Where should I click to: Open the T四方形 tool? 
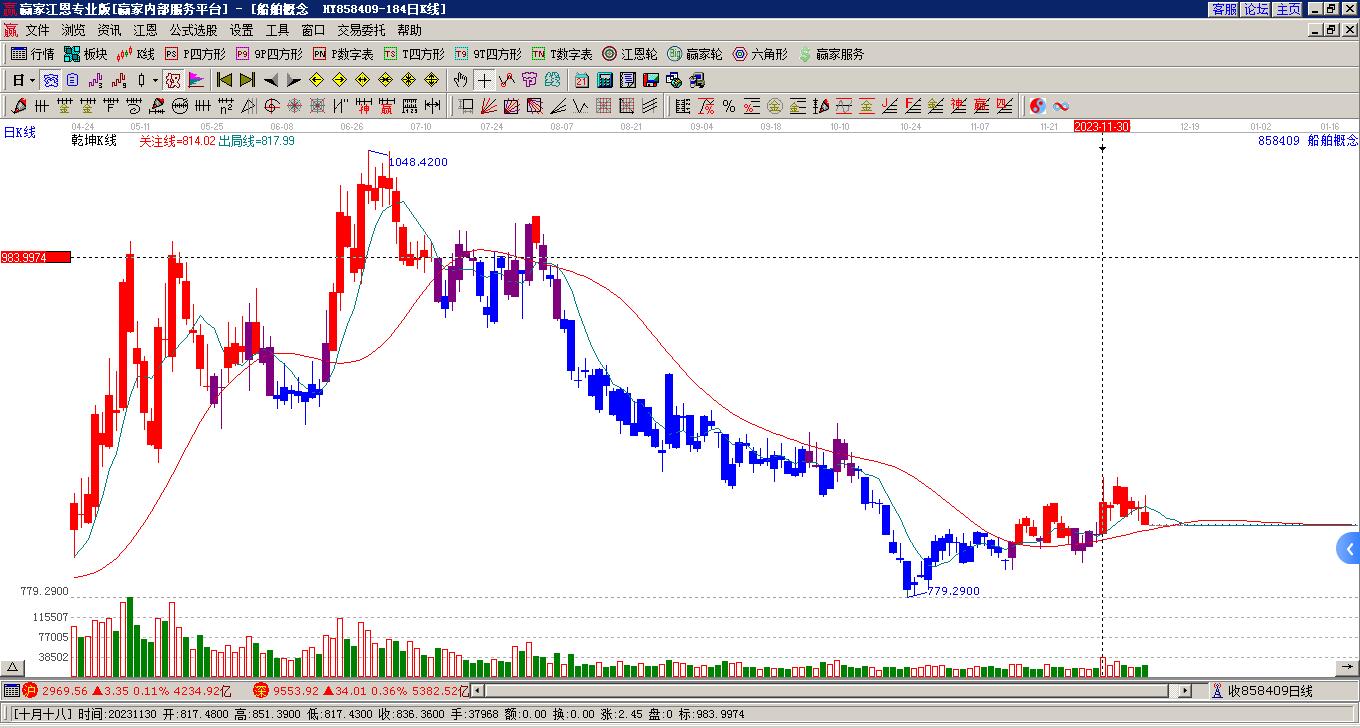point(414,54)
